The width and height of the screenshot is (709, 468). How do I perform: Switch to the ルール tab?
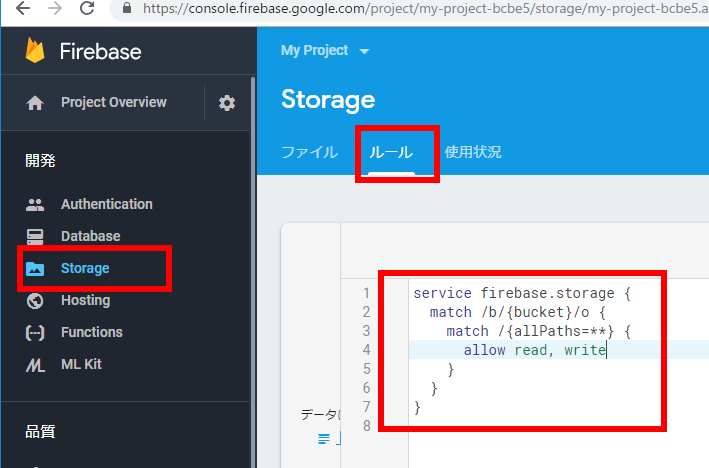click(x=391, y=152)
